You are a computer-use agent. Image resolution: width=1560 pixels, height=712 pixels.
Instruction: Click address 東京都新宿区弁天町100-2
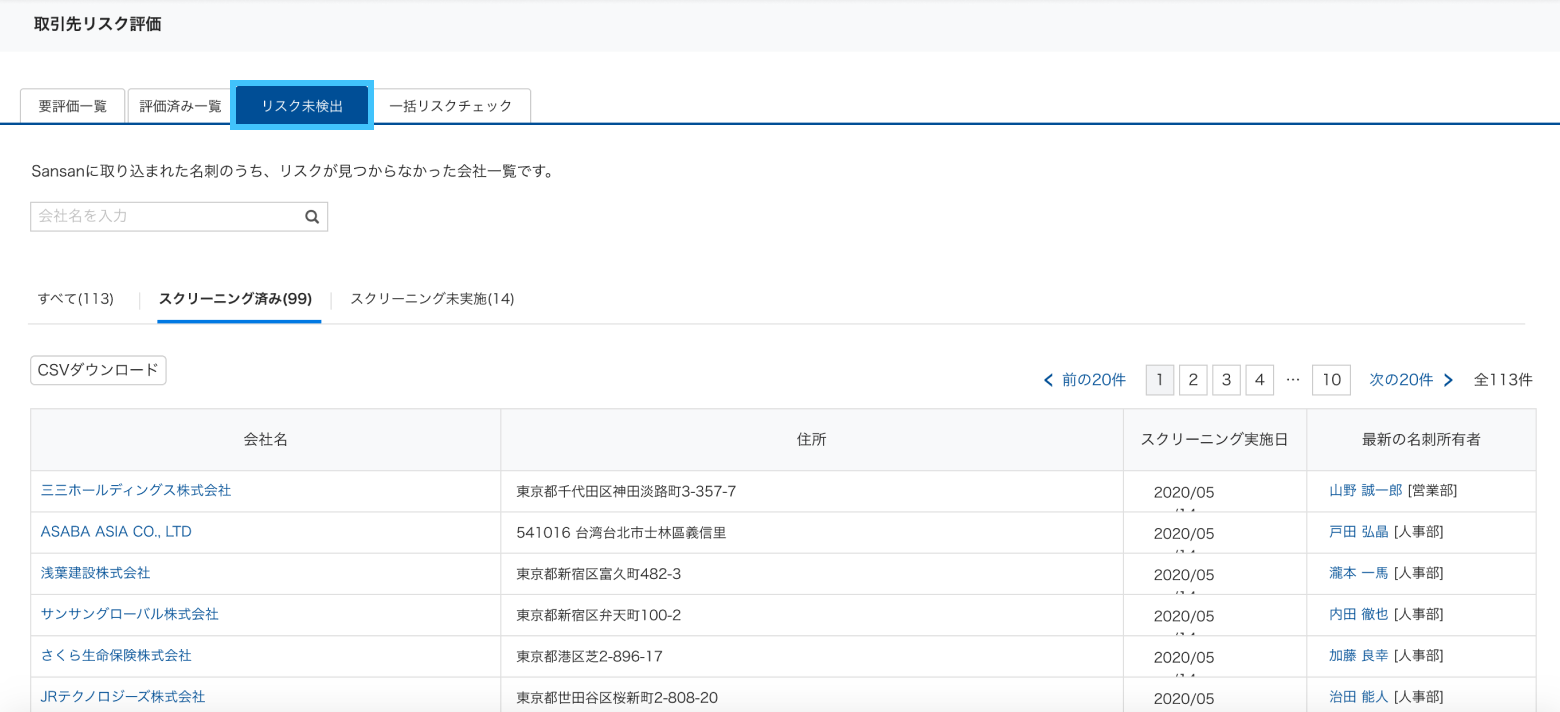point(599,615)
